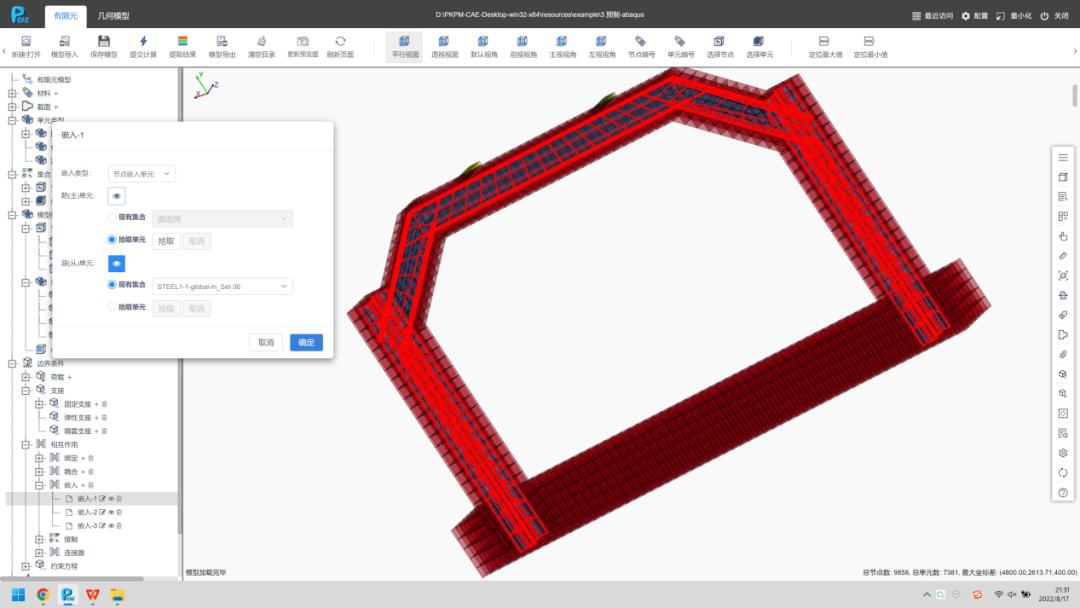1080x608 pixels.
Task: Click the enabled 拾取 button
Action: [x=166, y=241]
